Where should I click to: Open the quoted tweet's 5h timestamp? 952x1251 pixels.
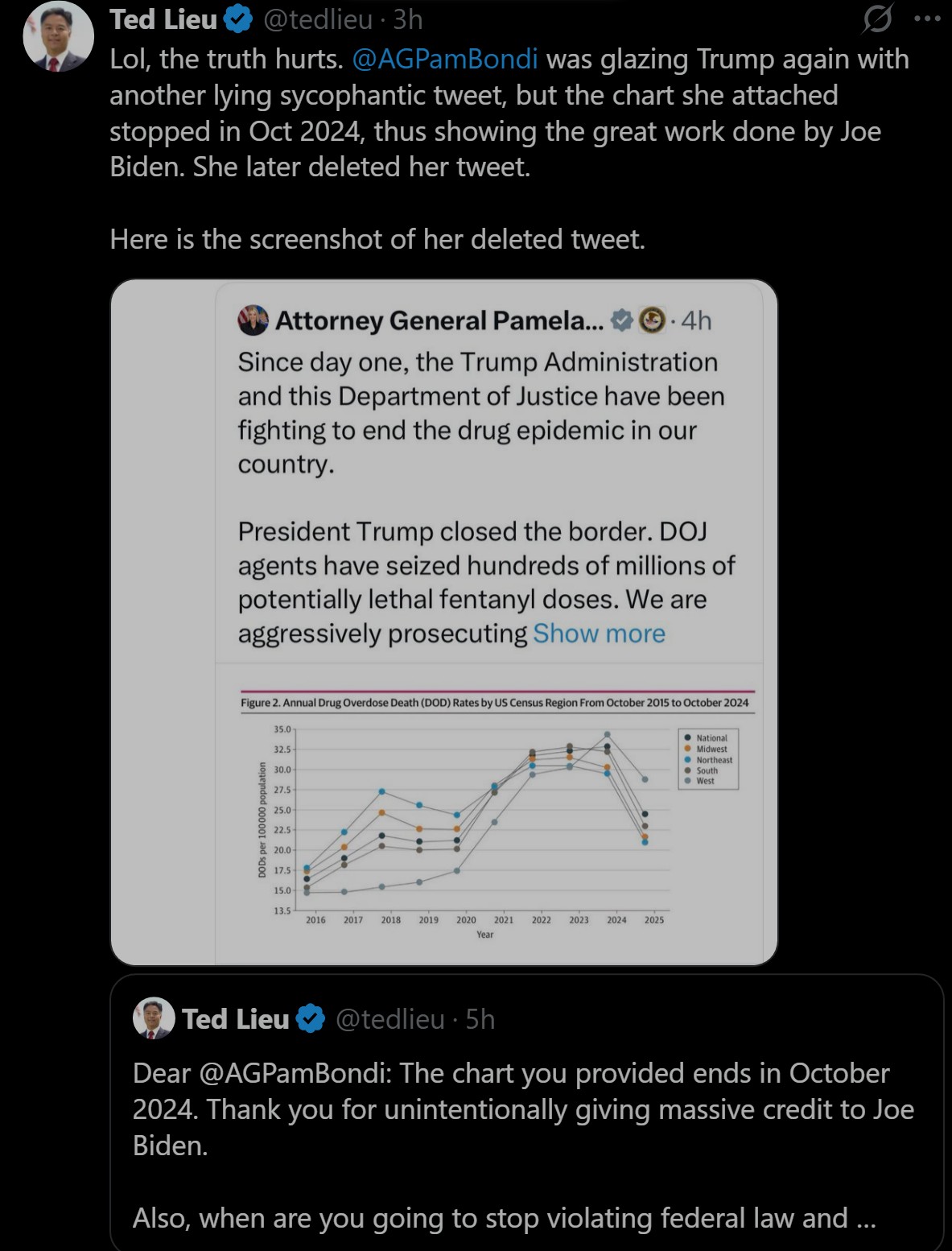480,1019
